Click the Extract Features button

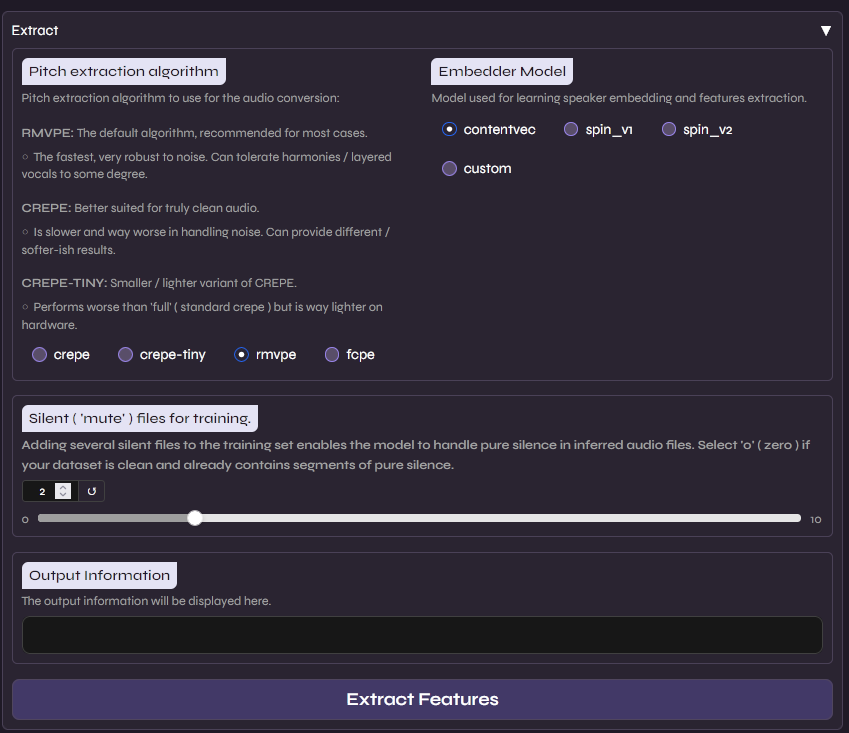click(x=422, y=699)
